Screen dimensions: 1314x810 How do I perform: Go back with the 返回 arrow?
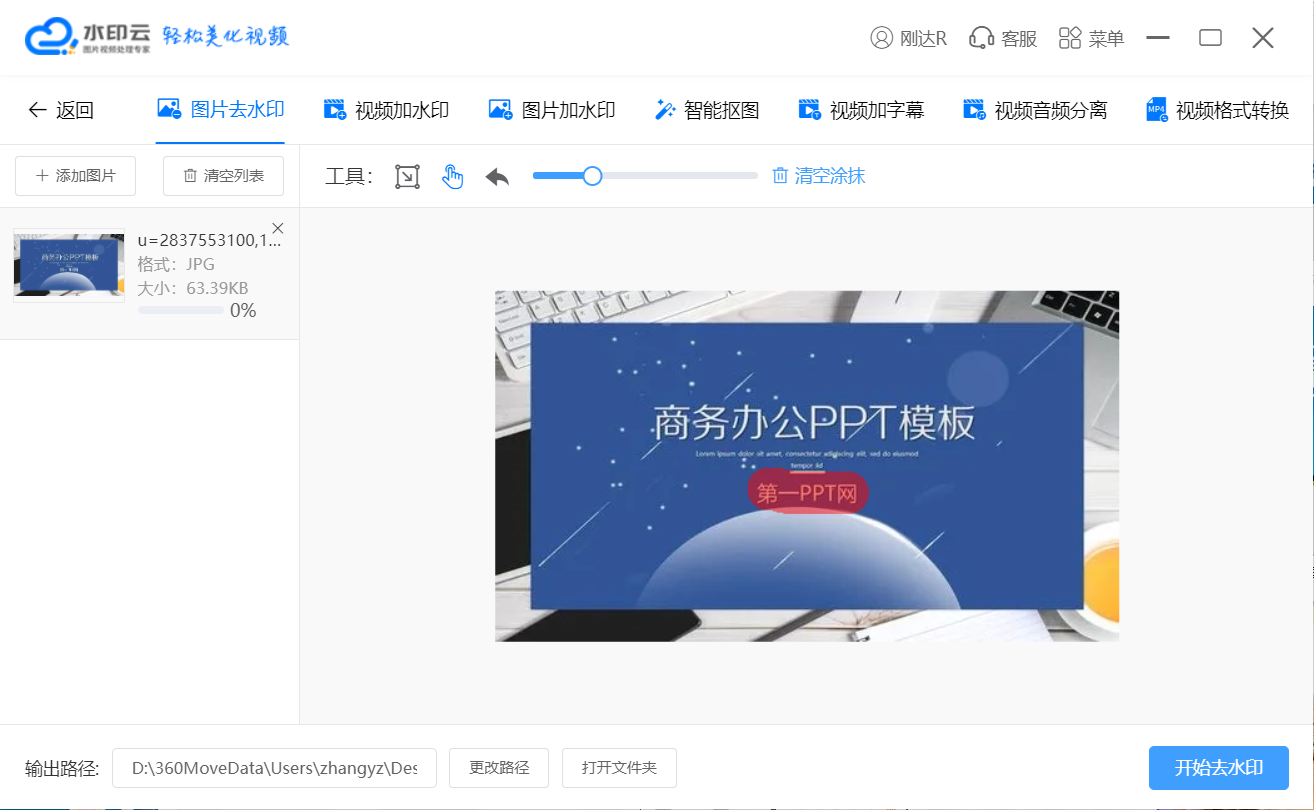pyautogui.click(x=60, y=110)
